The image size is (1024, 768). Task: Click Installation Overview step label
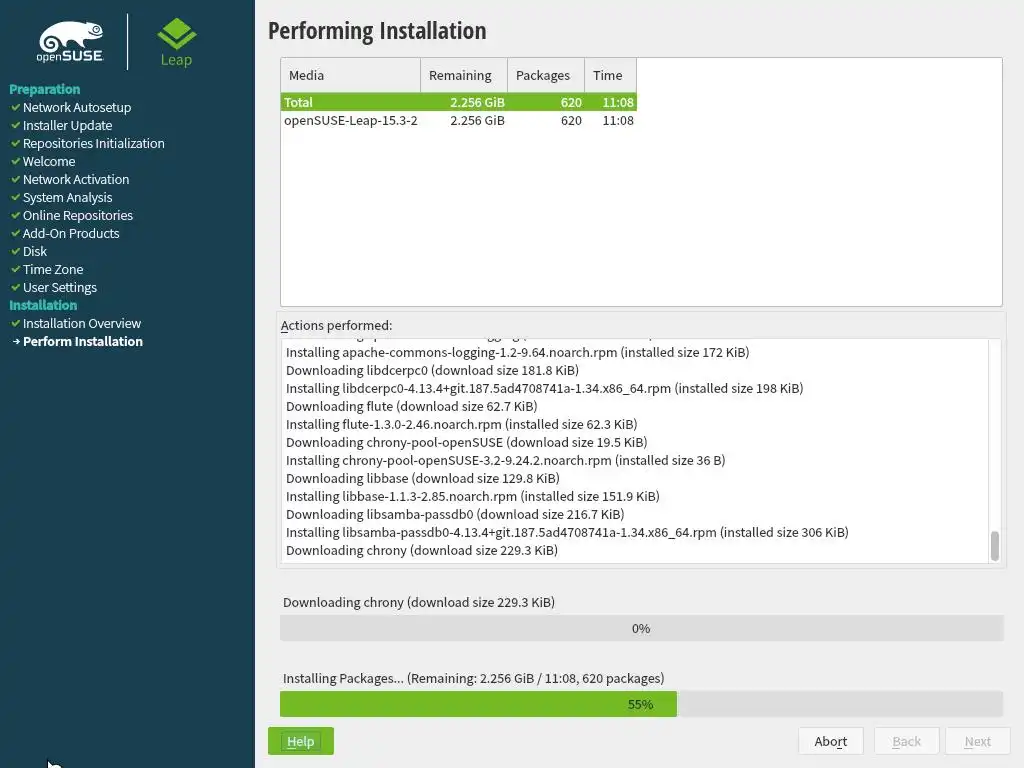coord(82,323)
